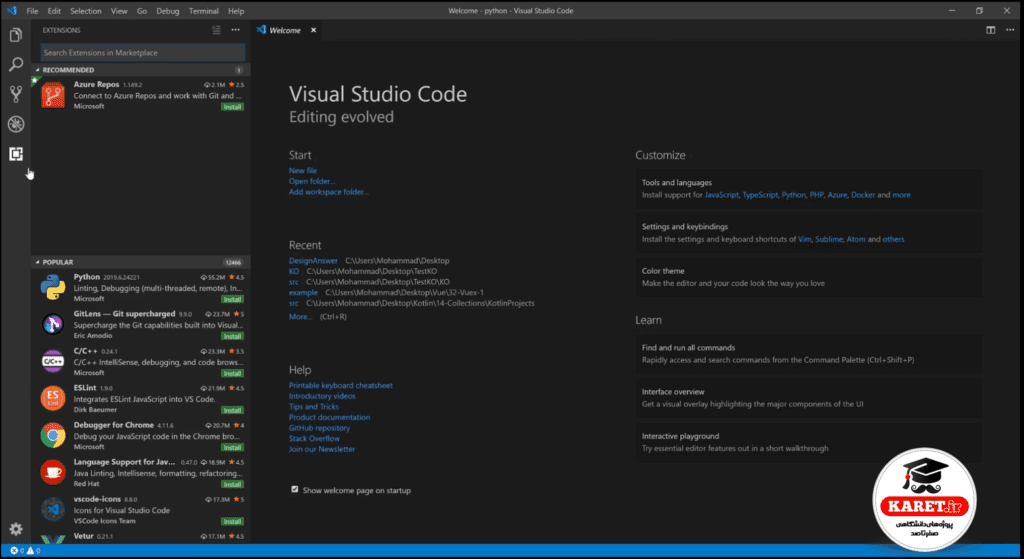Click the errors and warnings status indicator
Image resolution: width=1024 pixels, height=559 pixels.
point(25,551)
